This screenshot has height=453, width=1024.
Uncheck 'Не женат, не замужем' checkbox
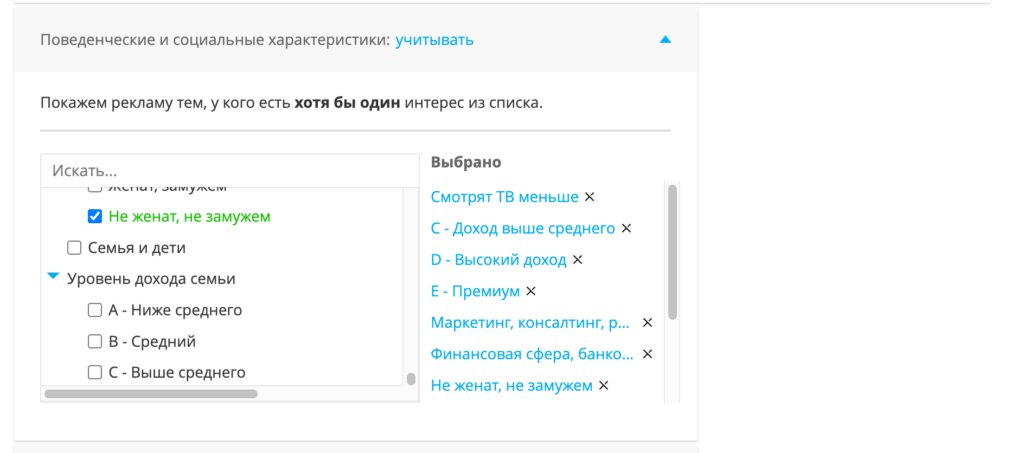coord(95,216)
